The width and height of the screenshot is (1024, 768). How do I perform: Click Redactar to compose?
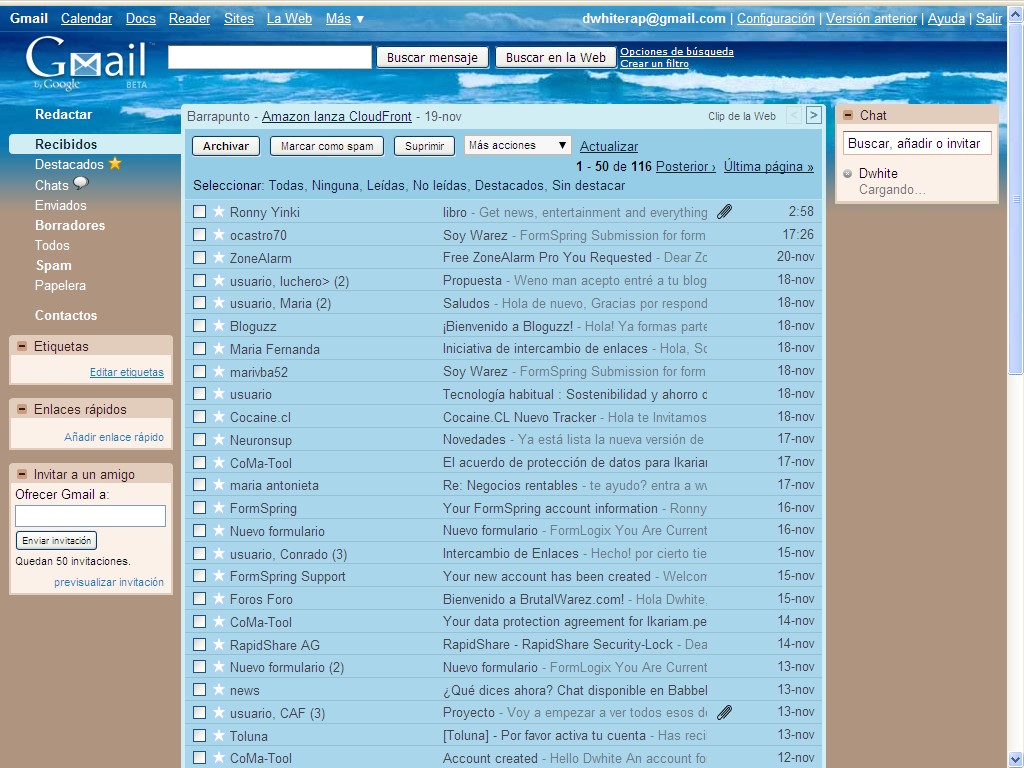click(63, 114)
